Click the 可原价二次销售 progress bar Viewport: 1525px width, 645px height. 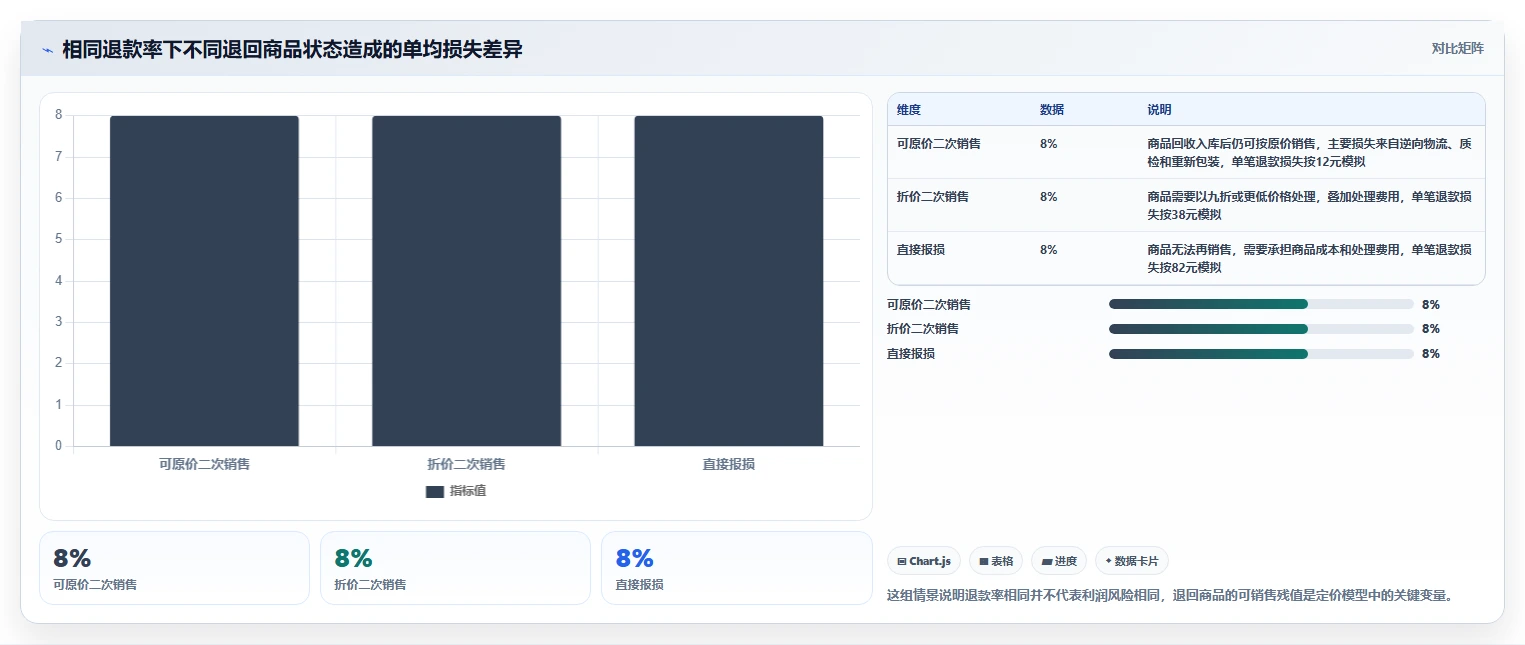coord(1261,304)
